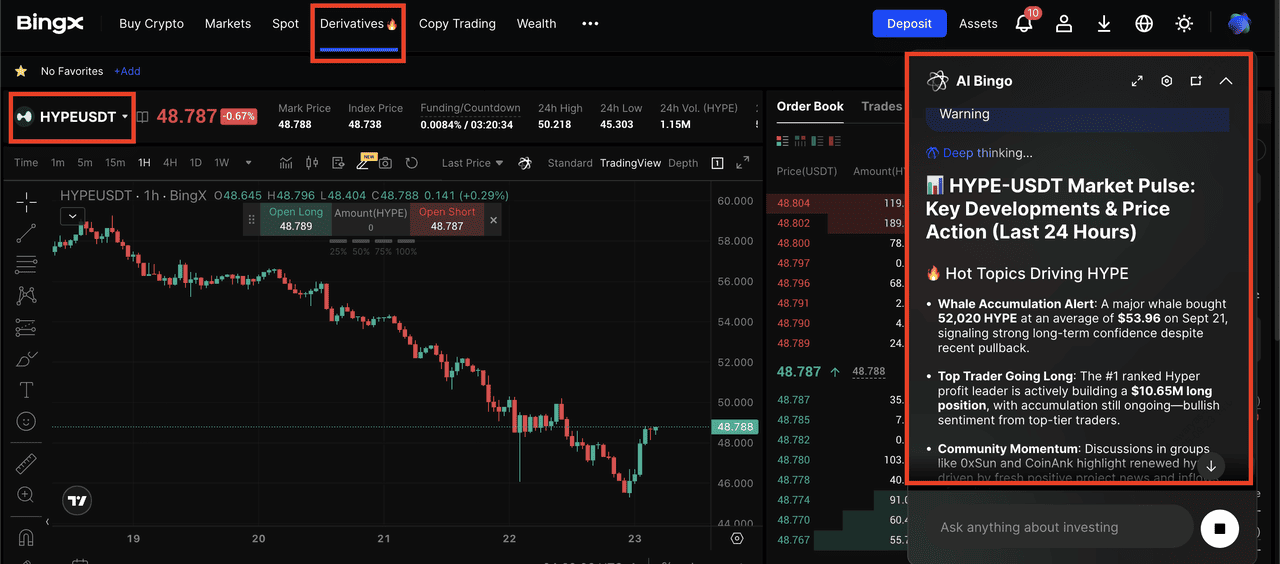
Task: Expand the Last Price dropdown
Action: click(x=471, y=163)
